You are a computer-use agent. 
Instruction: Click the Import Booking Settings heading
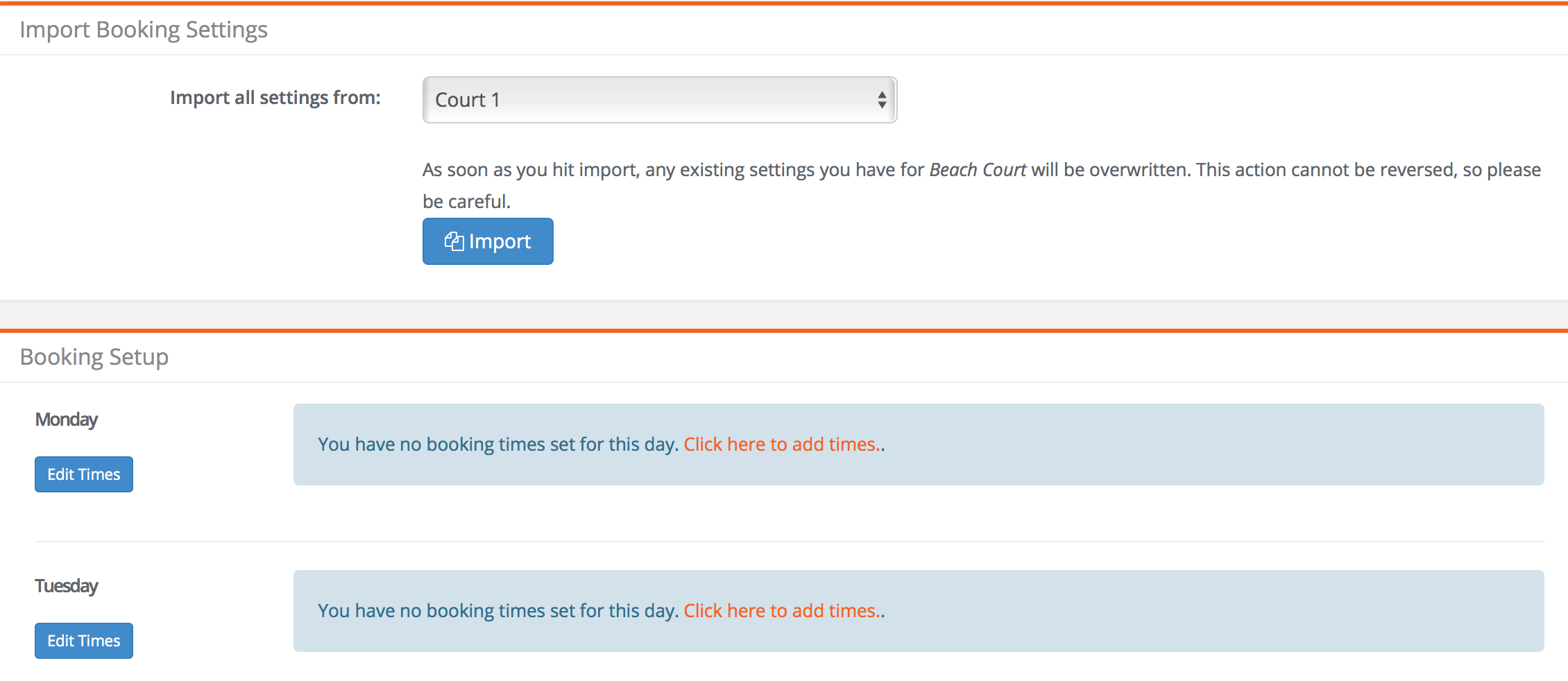pyautogui.click(x=144, y=30)
